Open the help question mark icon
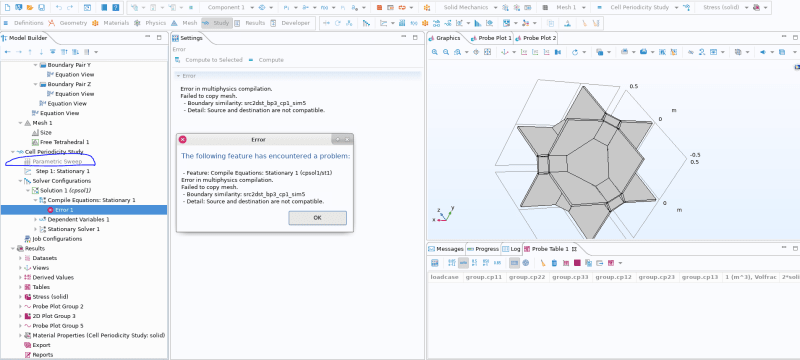The image size is (800, 360). (116, 8)
